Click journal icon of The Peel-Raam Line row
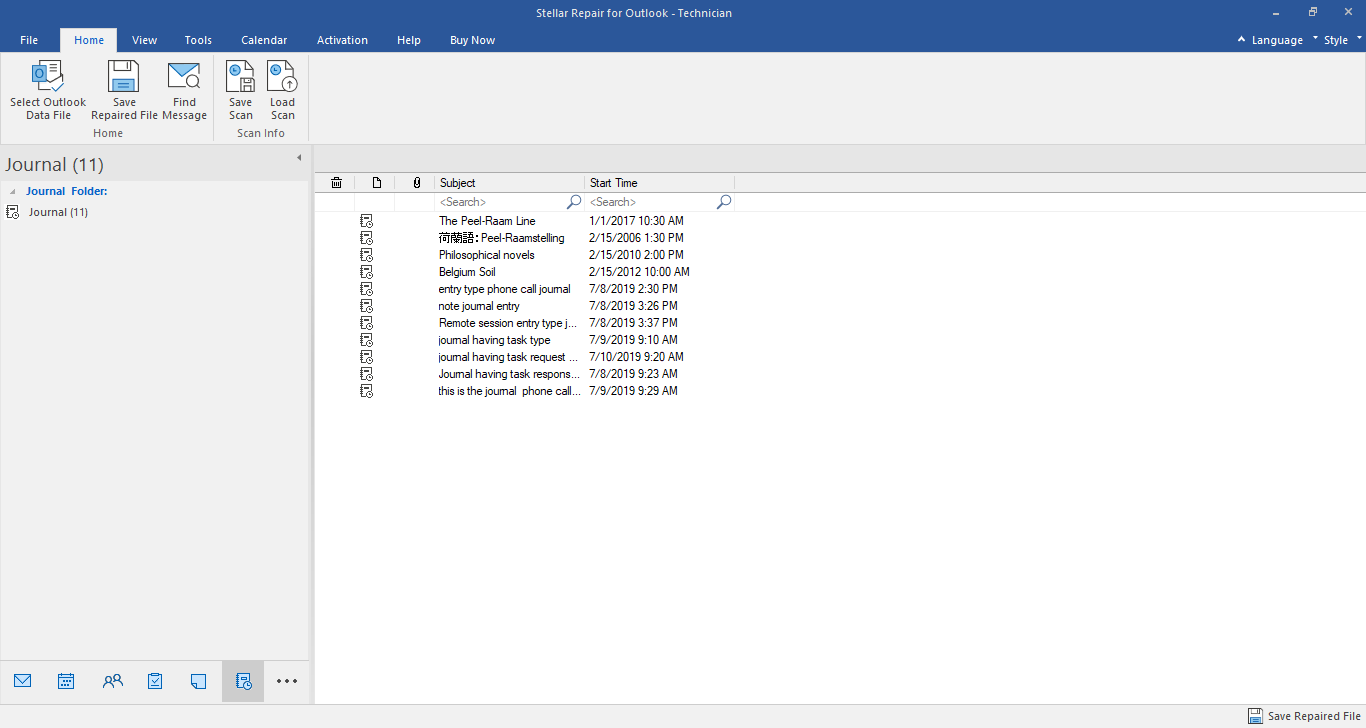Image resolution: width=1366 pixels, height=728 pixels. [x=366, y=221]
